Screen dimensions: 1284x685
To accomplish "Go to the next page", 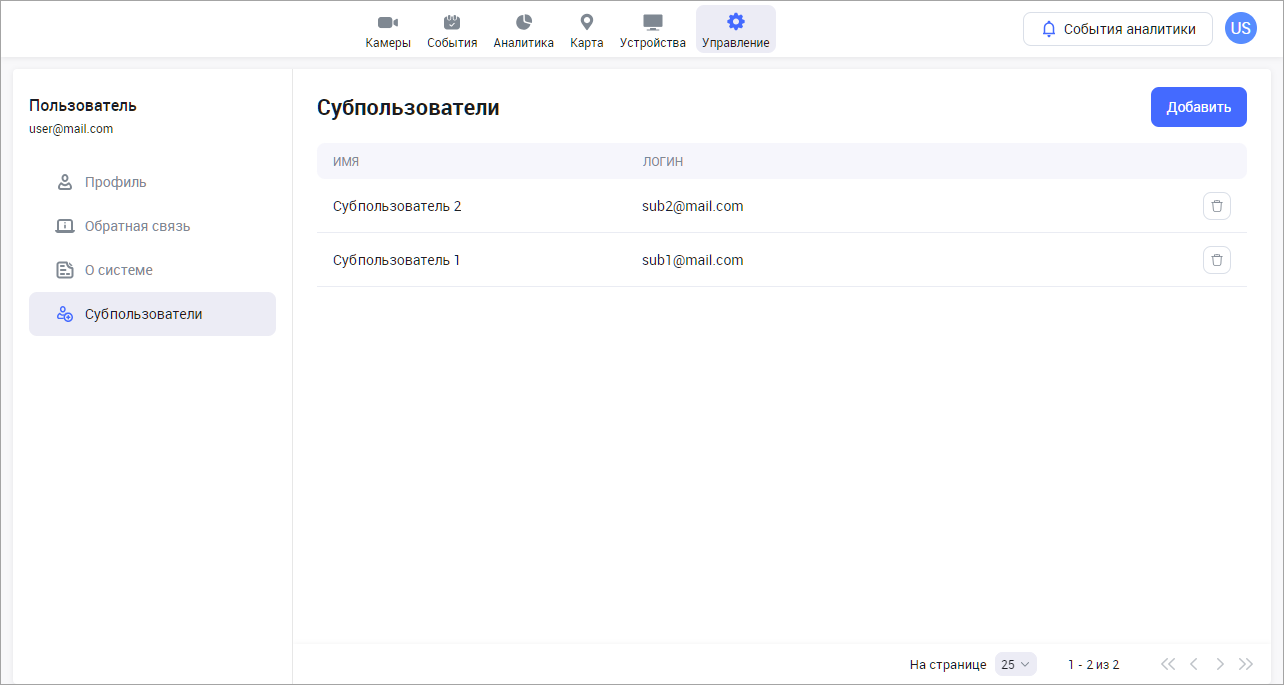I will tap(1219, 664).
